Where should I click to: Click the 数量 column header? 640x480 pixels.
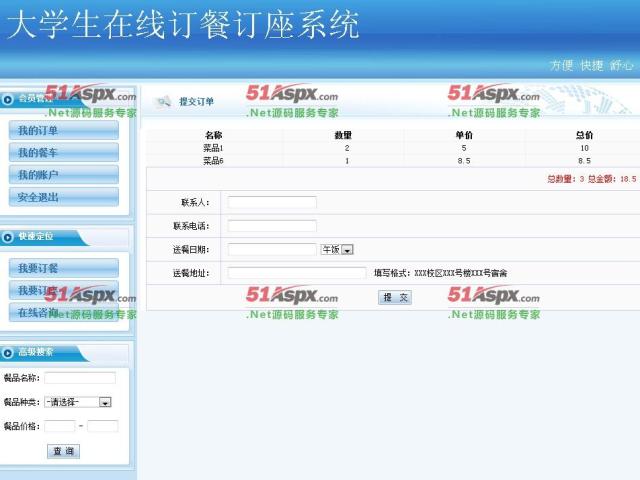(343, 135)
